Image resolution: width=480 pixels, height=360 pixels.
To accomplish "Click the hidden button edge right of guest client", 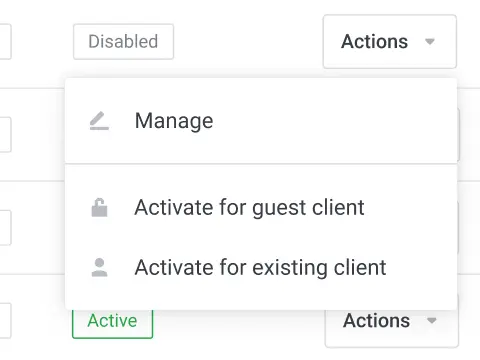I will click(x=459, y=228).
